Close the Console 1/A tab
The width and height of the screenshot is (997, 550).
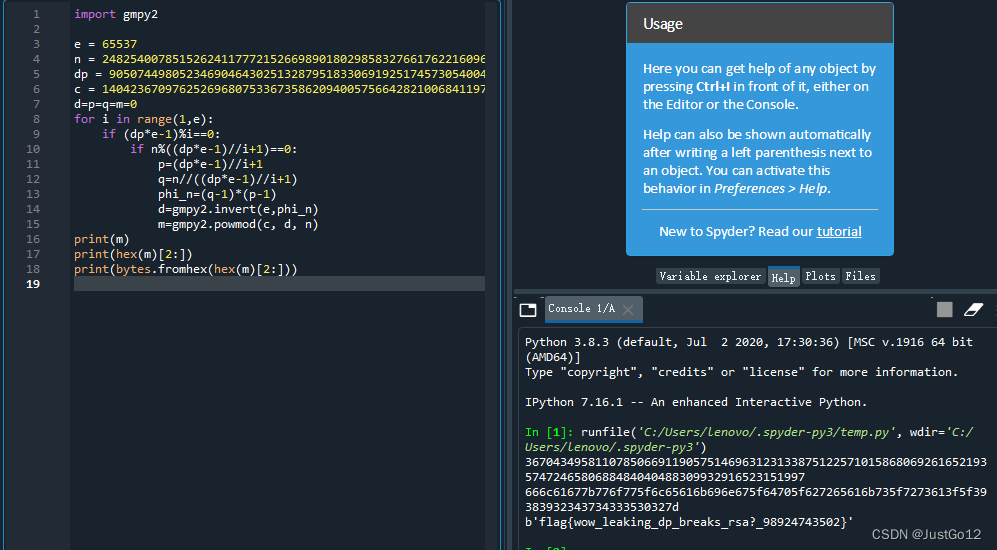pos(628,310)
